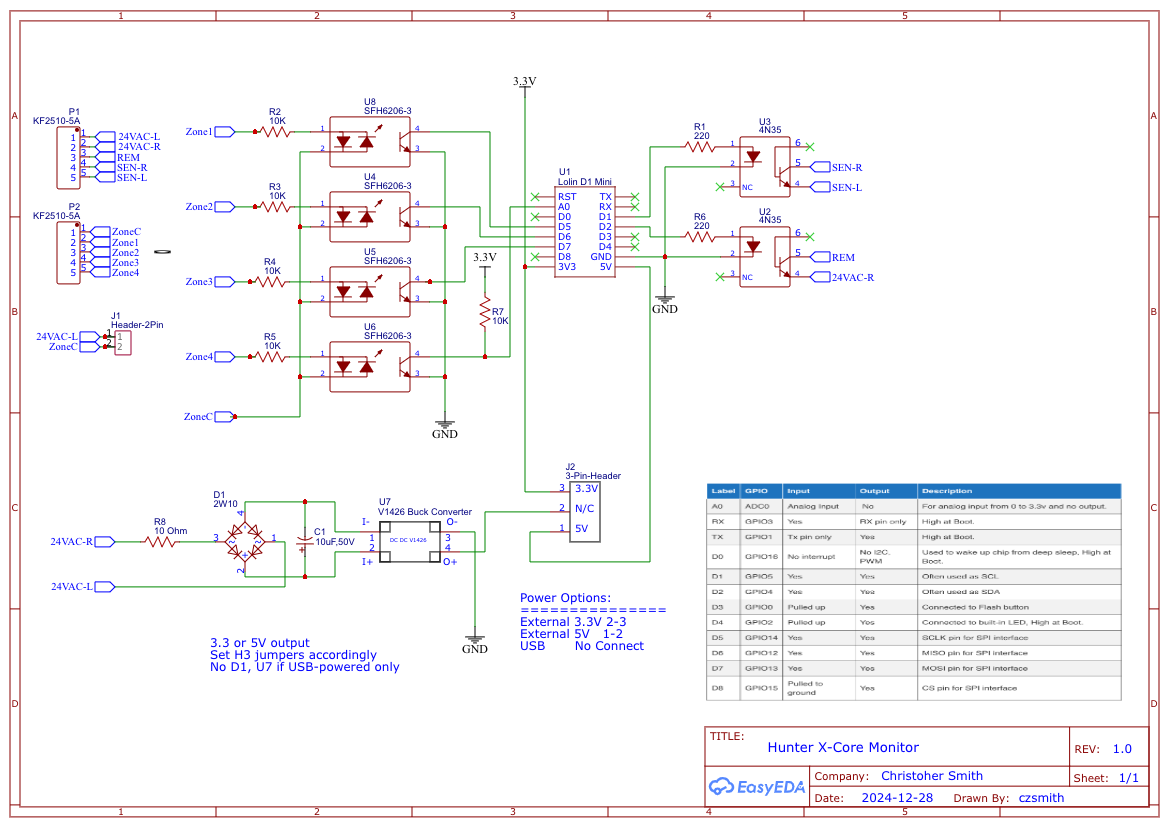The width and height of the screenshot is (1169, 827).
Task: Click the note 3.3 or 5V output
Action: (259, 643)
